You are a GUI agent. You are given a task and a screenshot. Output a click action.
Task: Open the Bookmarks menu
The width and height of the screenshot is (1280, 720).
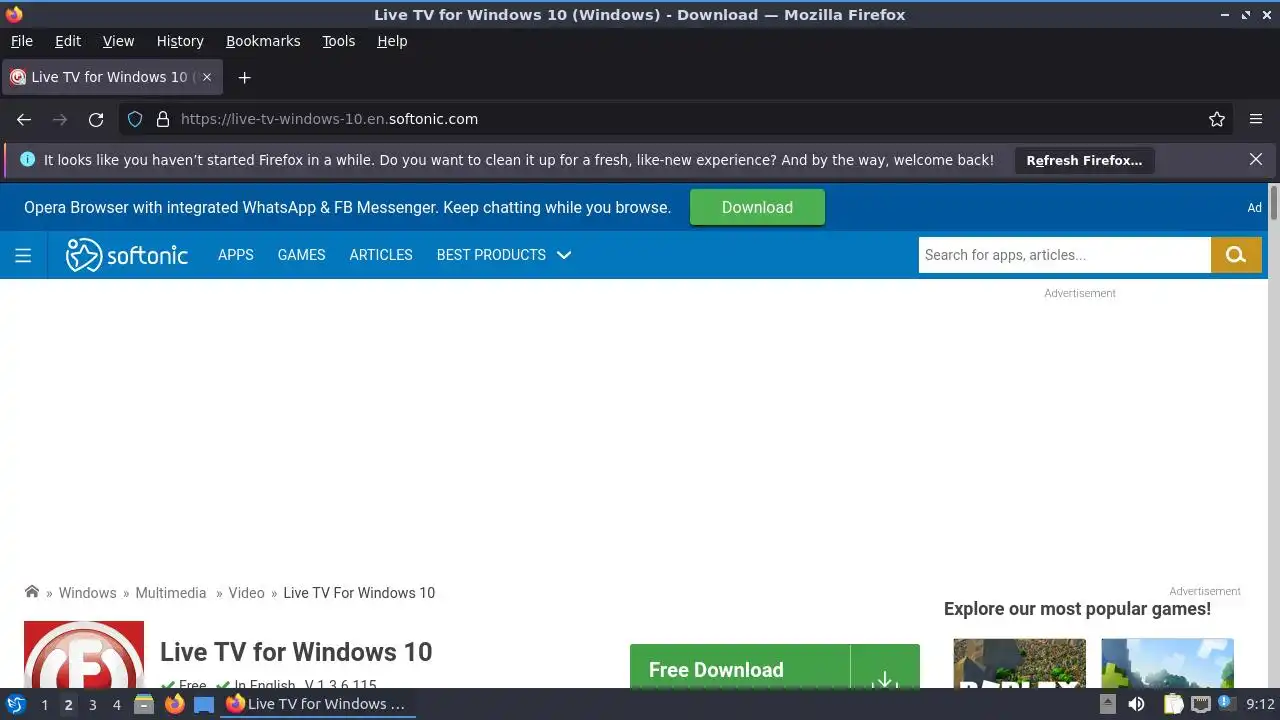pyautogui.click(x=263, y=41)
